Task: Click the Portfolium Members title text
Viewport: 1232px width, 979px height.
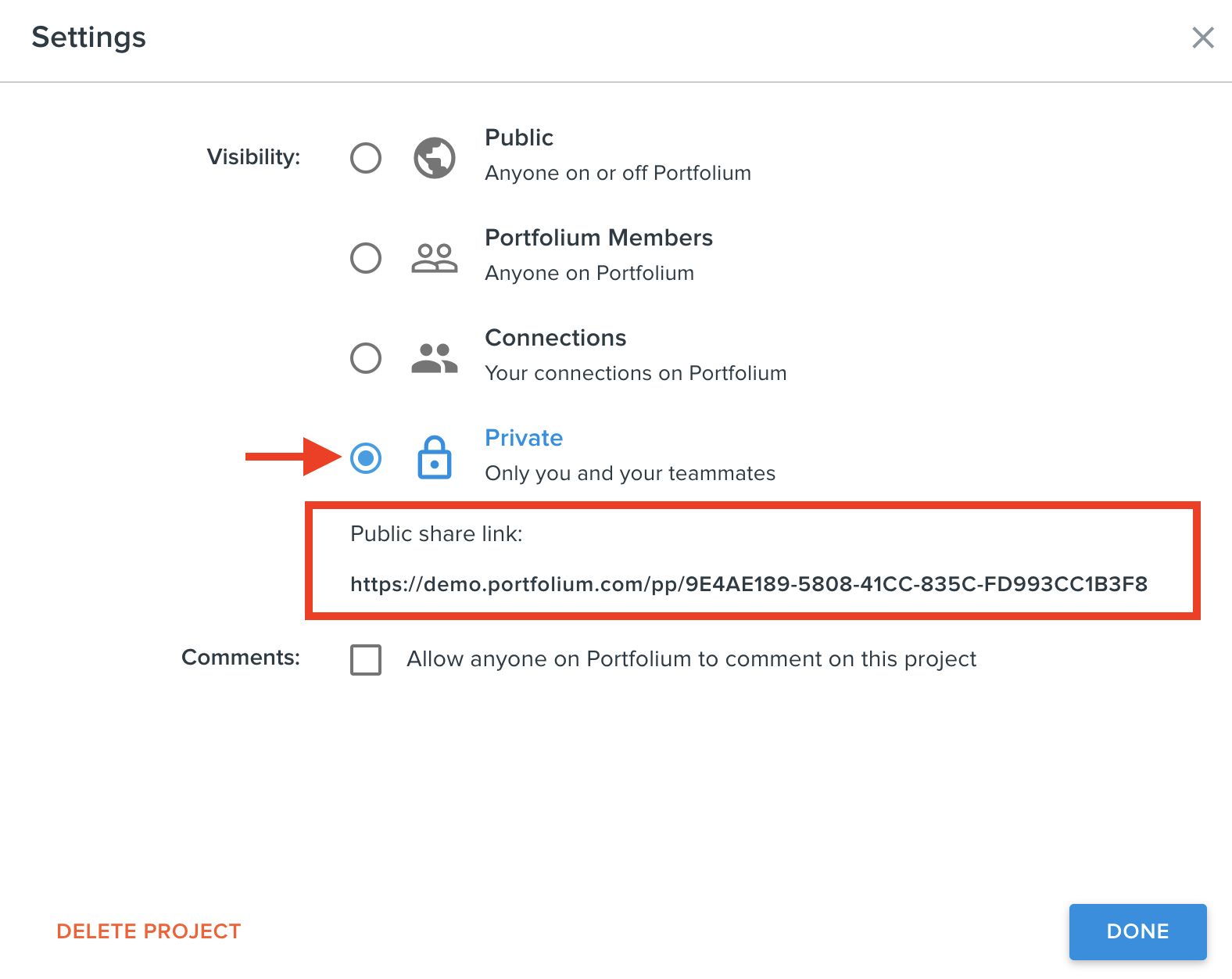Action: (x=599, y=238)
